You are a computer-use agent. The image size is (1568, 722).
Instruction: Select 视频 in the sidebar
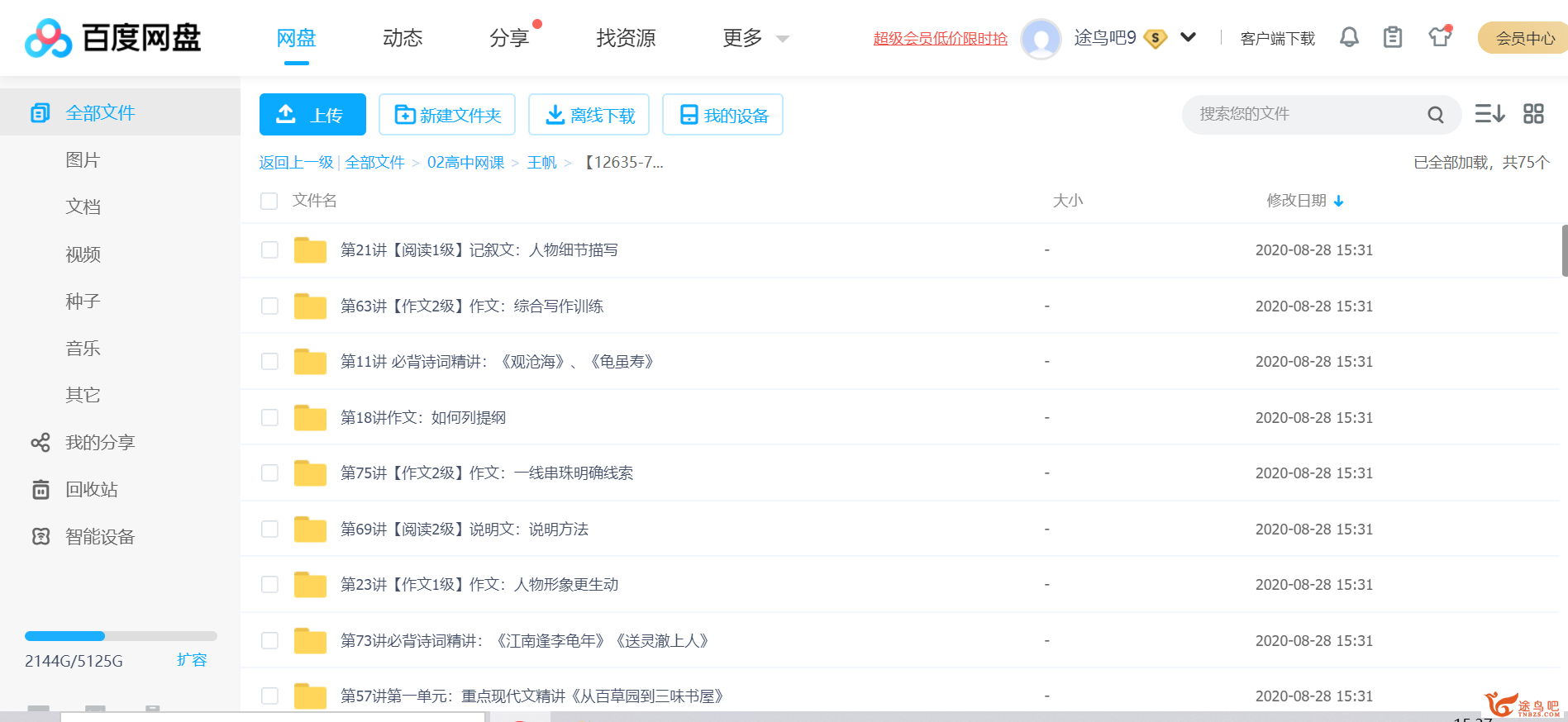(x=83, y=254)
